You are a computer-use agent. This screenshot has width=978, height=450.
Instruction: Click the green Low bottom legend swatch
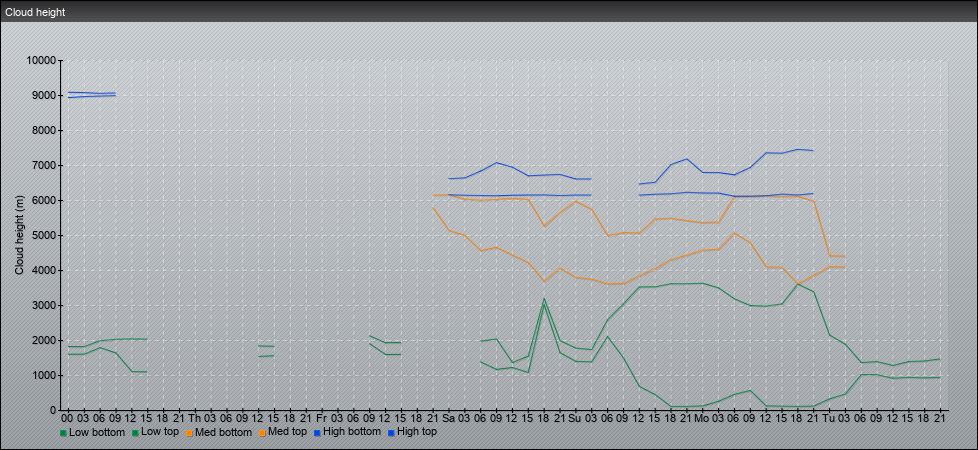pyautogui.click(x=63, y=433)
